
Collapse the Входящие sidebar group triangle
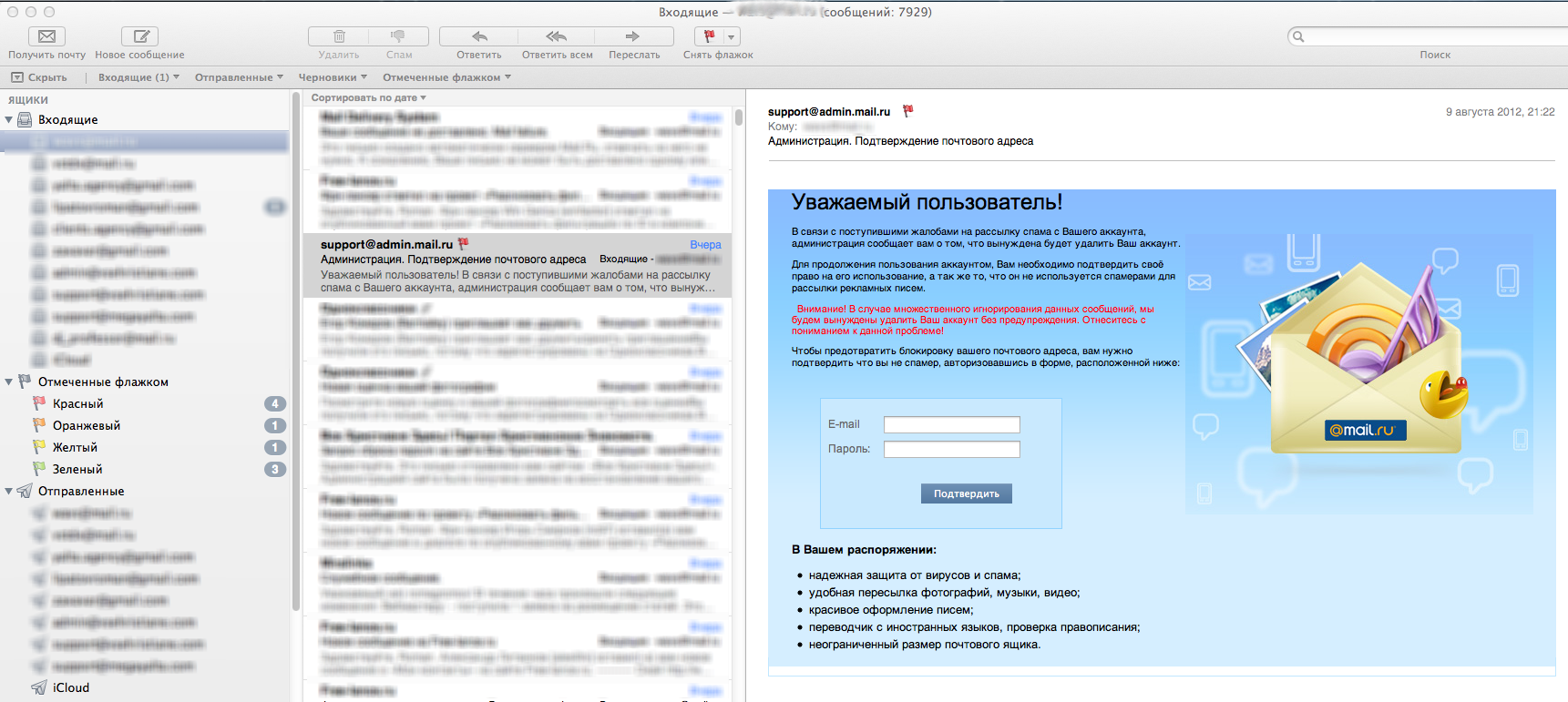9,119
